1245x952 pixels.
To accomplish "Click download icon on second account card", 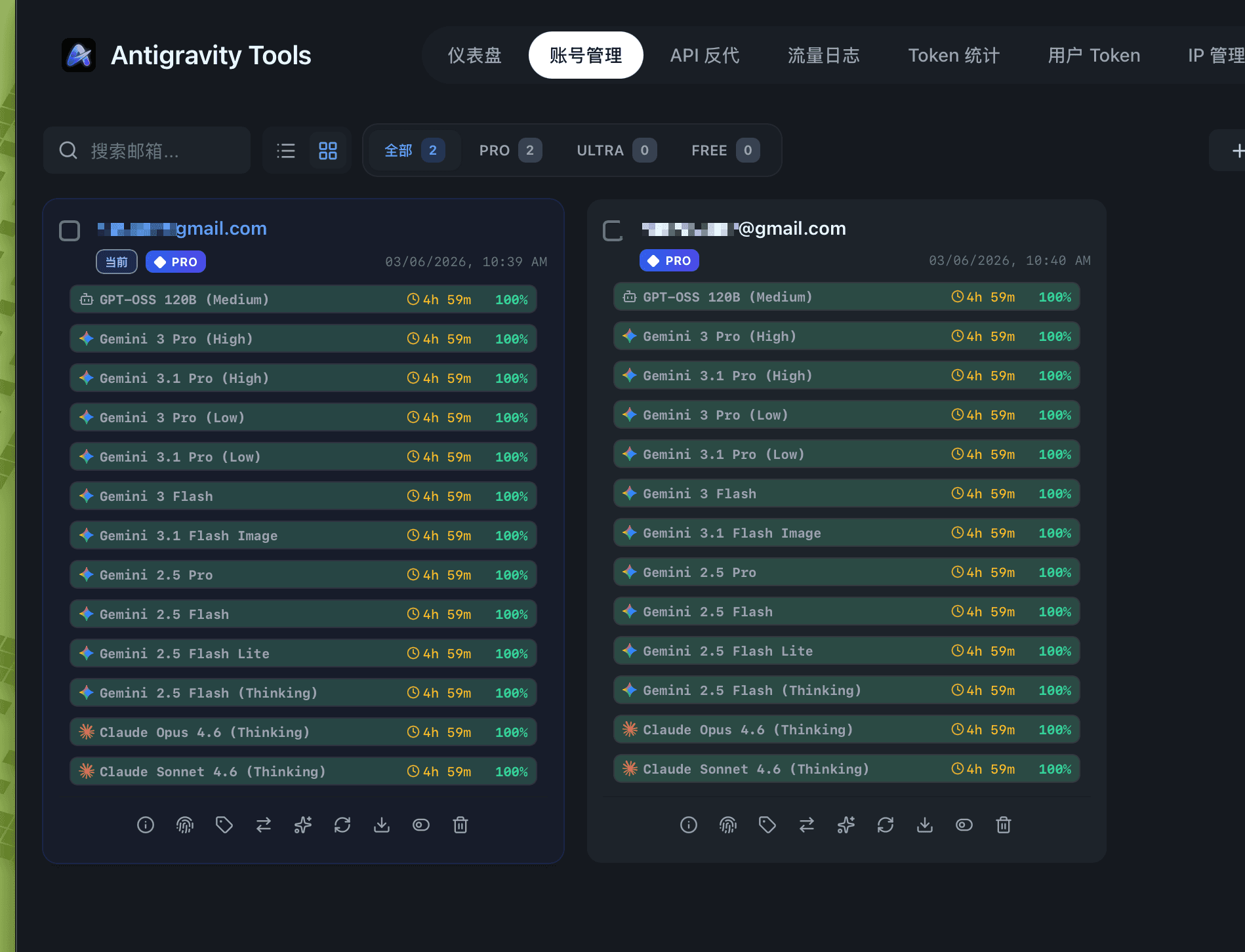I will (x=925, y=825).
